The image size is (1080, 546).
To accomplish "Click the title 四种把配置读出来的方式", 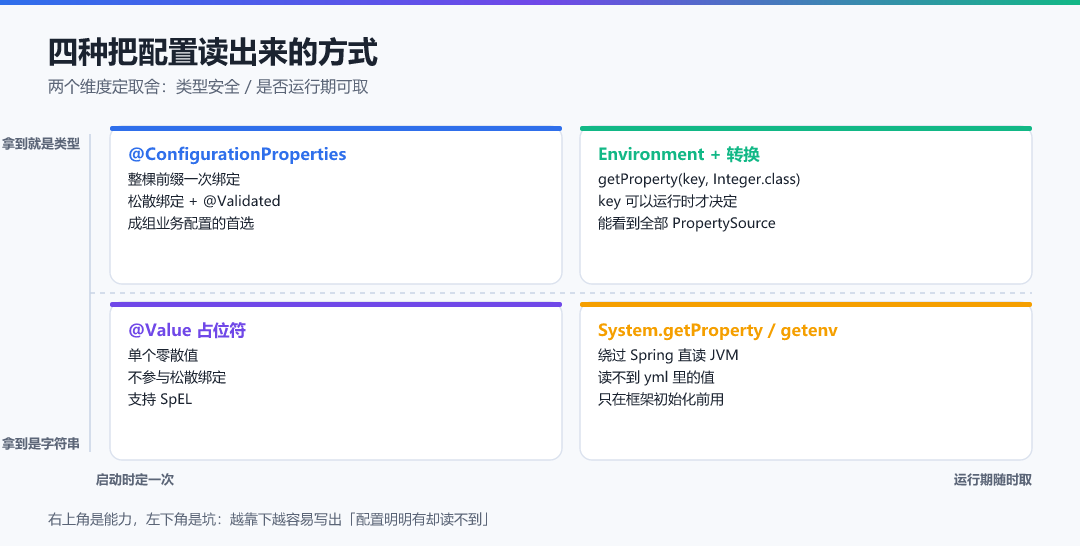I will click(x=213, y=52).
